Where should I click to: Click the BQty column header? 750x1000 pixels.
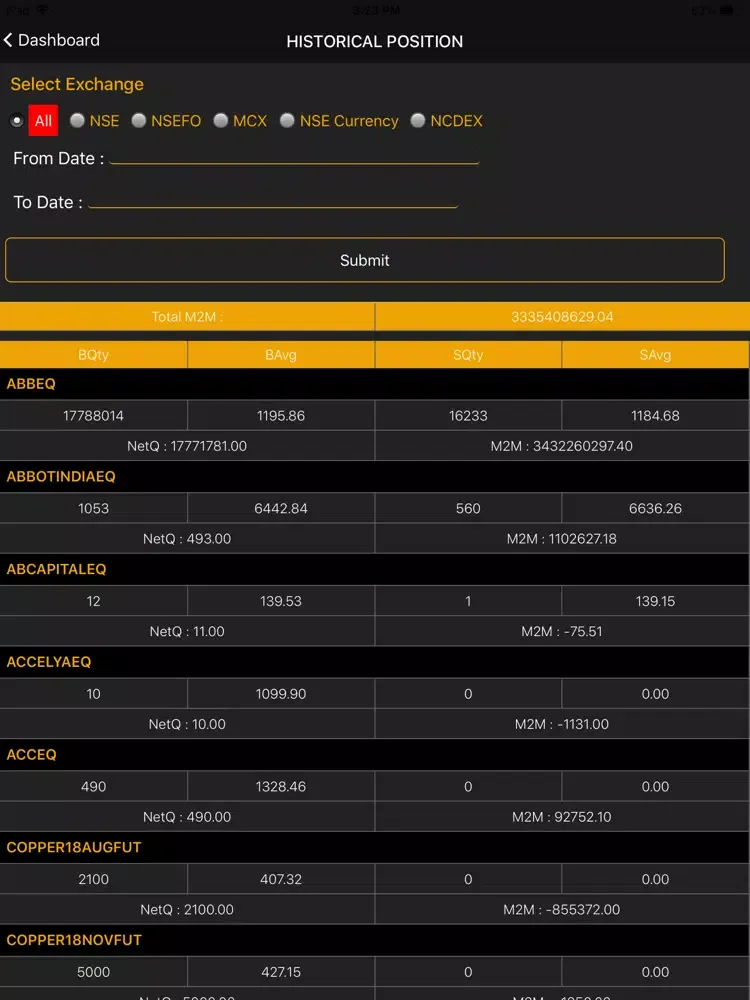[x=93, y=355]
